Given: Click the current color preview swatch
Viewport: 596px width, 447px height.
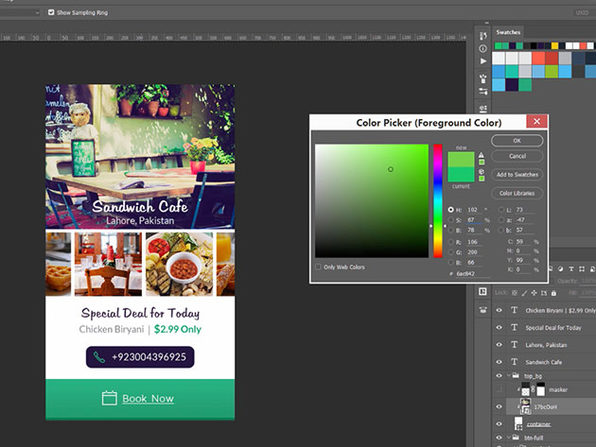Looking at the screenshot, I should (461, 174).
